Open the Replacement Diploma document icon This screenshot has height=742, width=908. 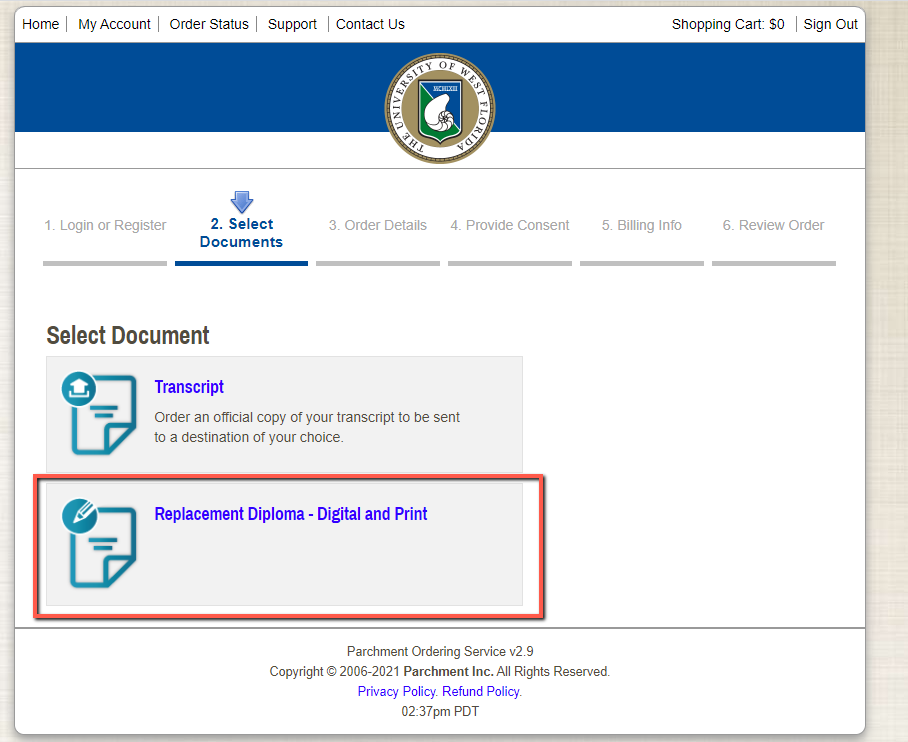tap(99, 543)
